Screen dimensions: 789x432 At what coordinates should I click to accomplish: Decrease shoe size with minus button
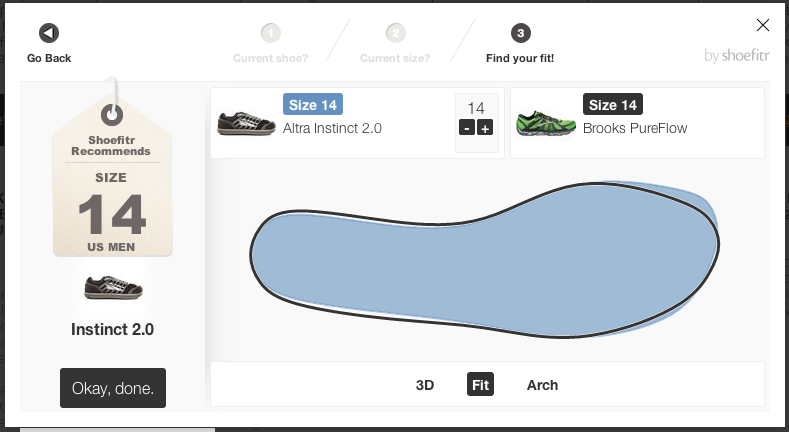[x=467, y=128]
